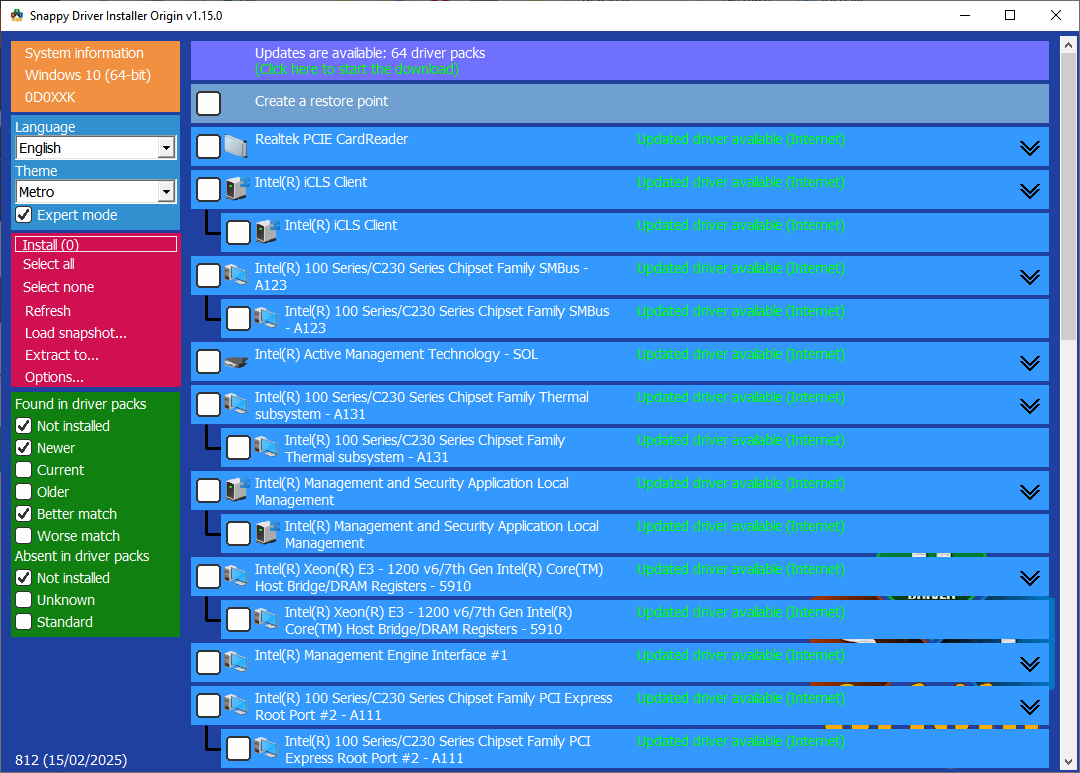Click the Thermal subsystem device icon

(237, 405)
